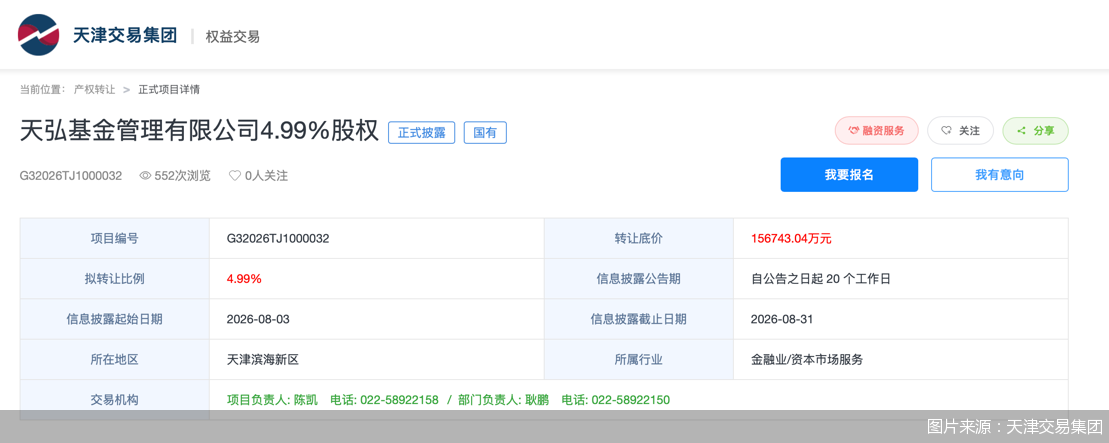The image size is (1109, 443).
Task: Select 天津滨海新区 region value
Action: pyautogui.click(x=262, y=359)
